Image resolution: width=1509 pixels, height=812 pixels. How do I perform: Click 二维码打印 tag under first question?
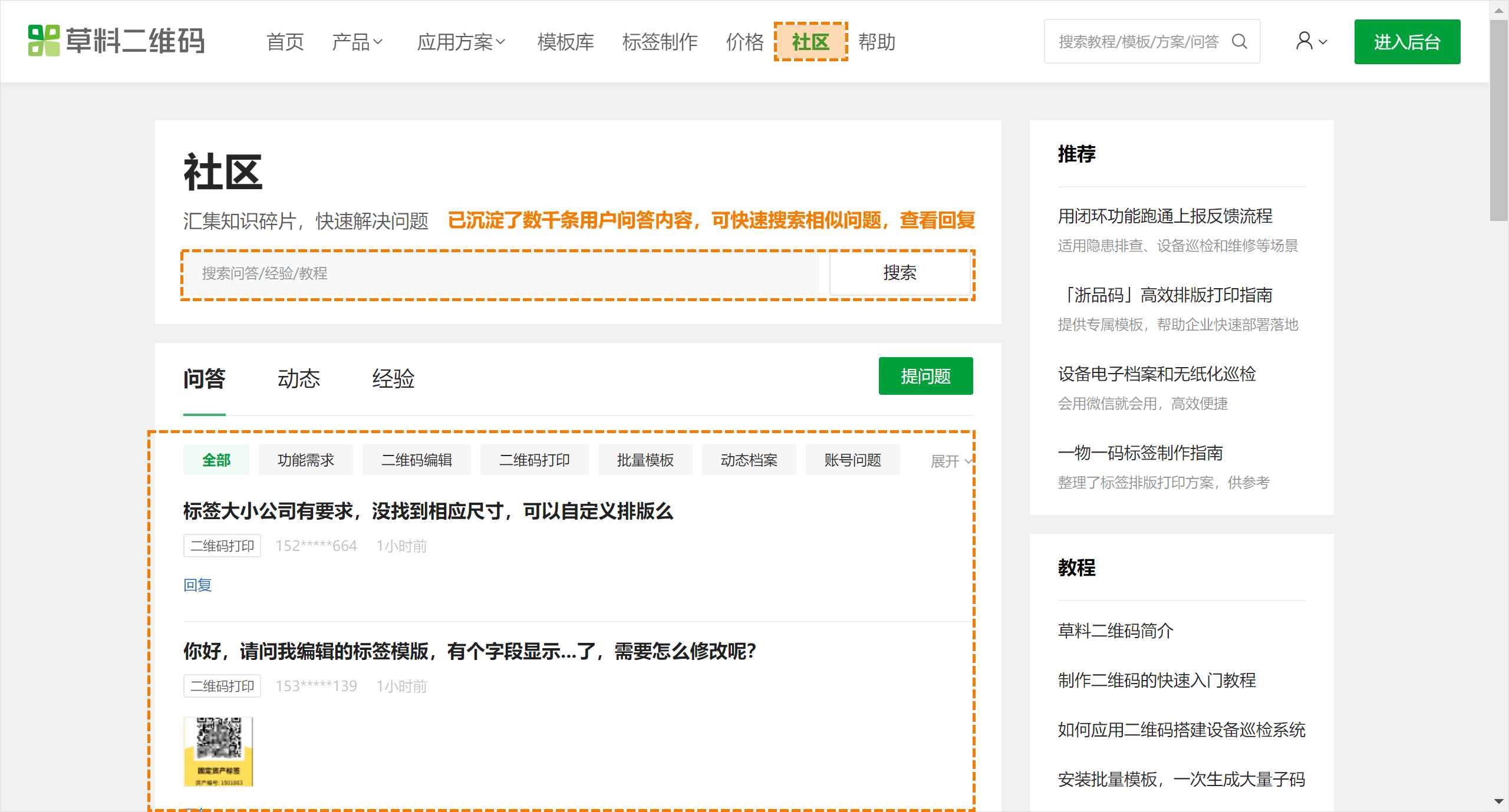(x=222, y=546)
